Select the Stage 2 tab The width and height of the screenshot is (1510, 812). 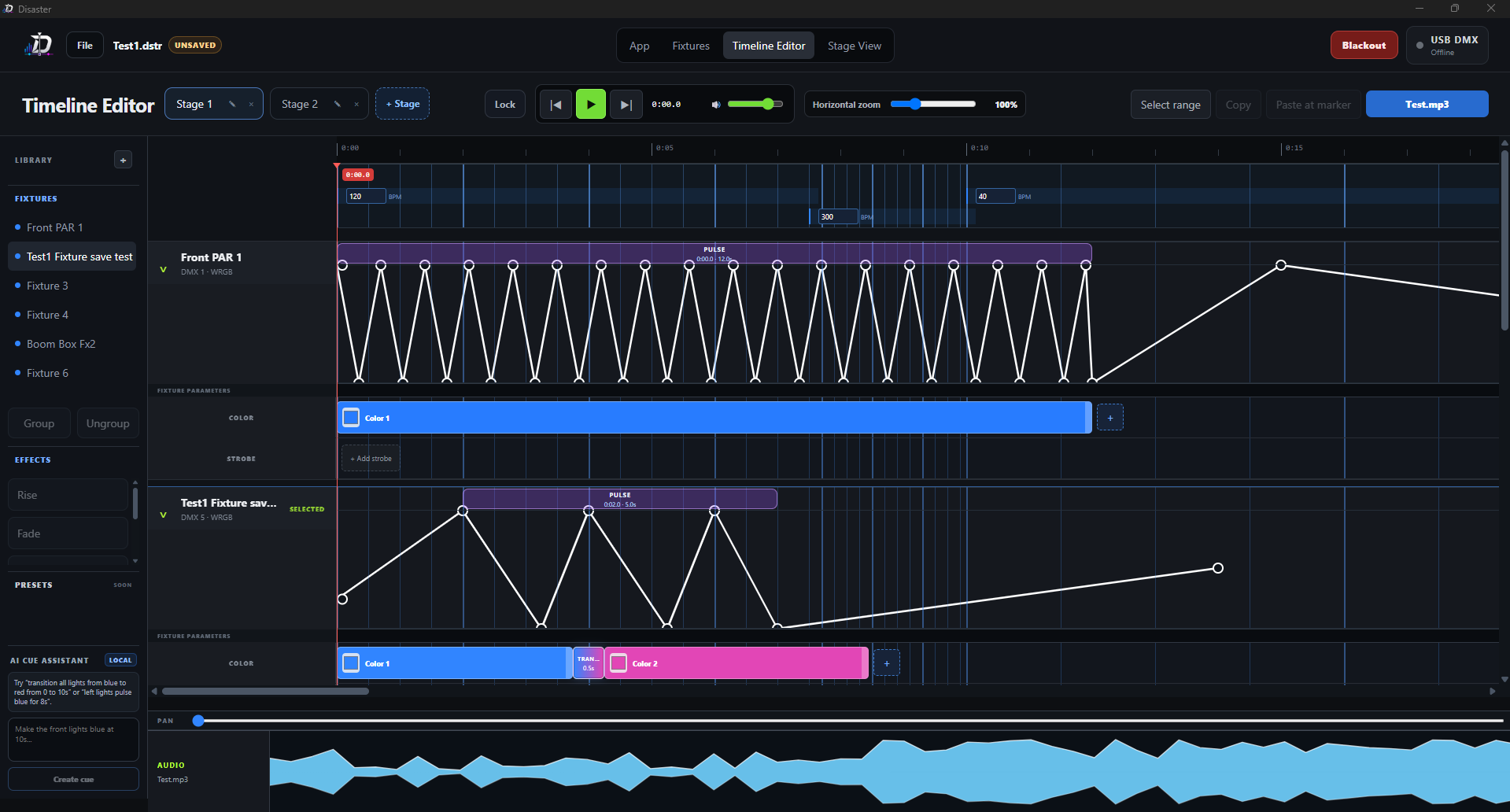click(x=301, y=104)
